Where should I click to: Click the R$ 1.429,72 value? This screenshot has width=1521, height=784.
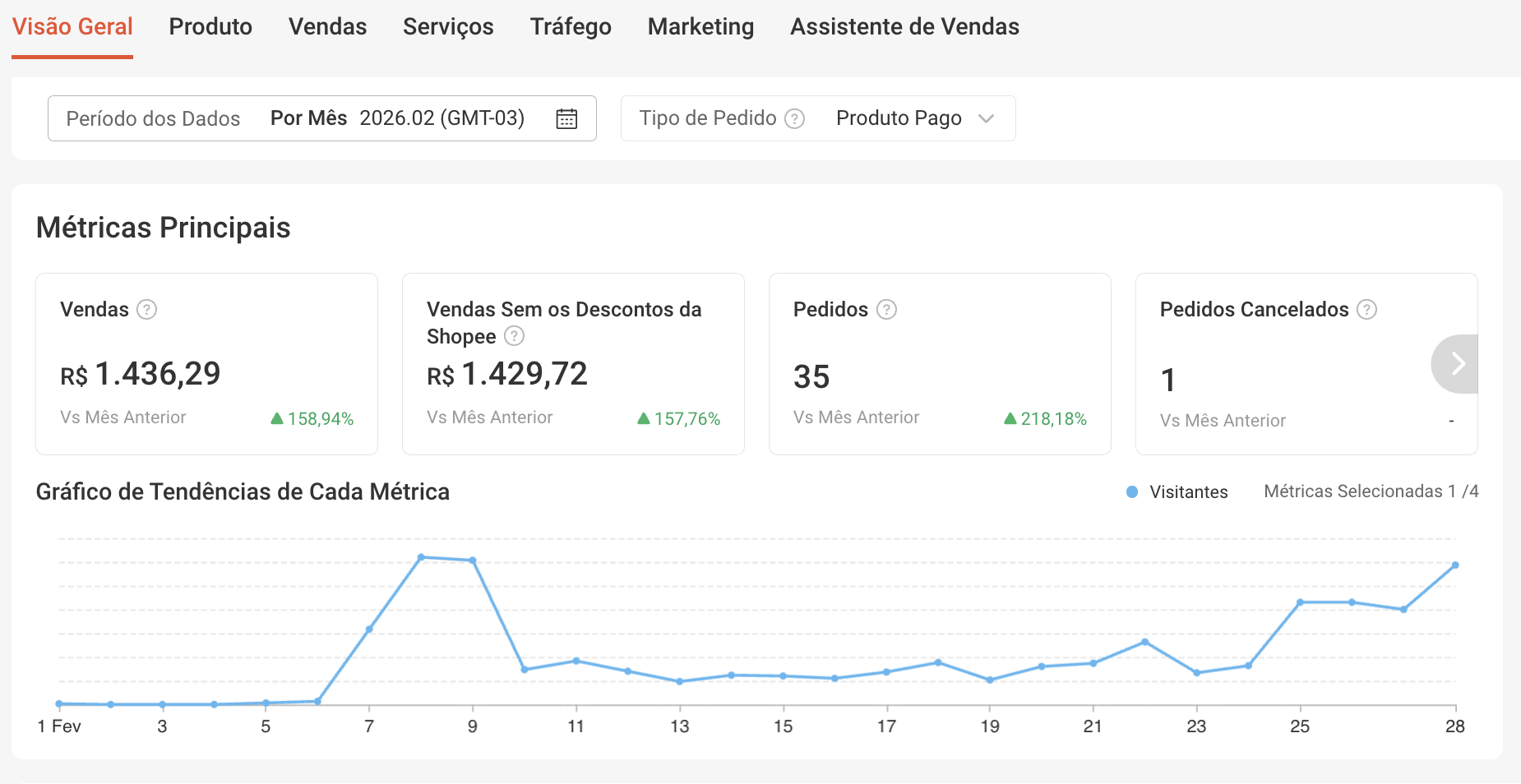click(x=507, y=374)
